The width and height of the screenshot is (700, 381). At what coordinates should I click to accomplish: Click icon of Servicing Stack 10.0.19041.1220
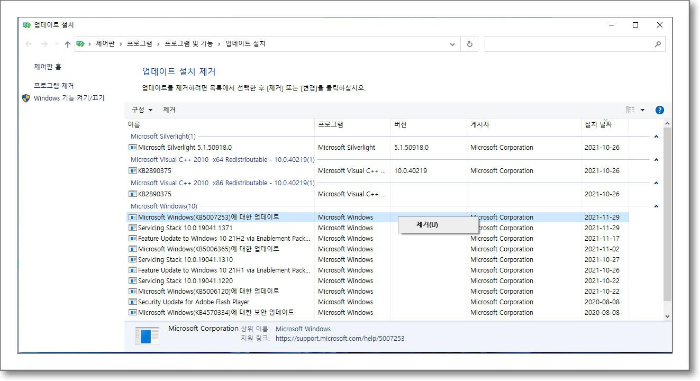pyautogui.click(x=133, y=281)
